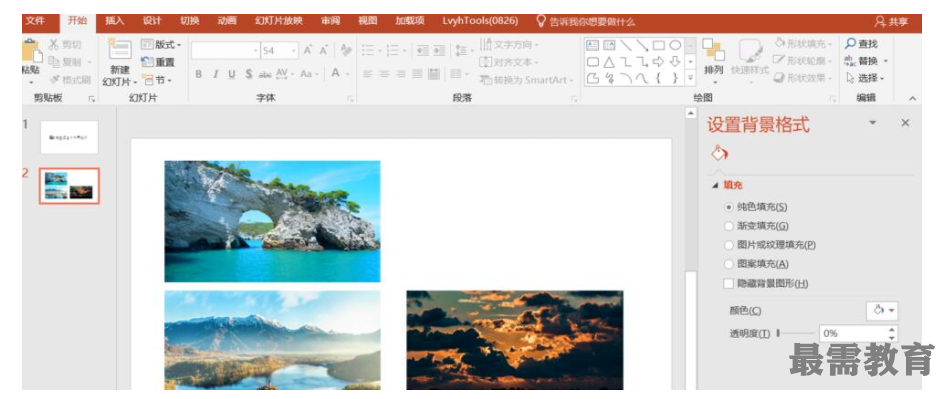The height and width of the screenshot is (399, 941).
Task: Open the 版式 layout dropdown
Action: (x=161, y=44)
